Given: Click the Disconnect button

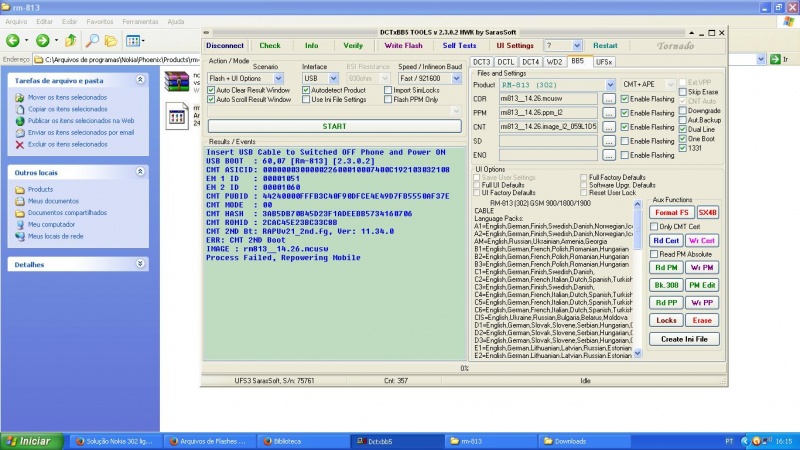Looking at the screenshot, I should 225,45.
